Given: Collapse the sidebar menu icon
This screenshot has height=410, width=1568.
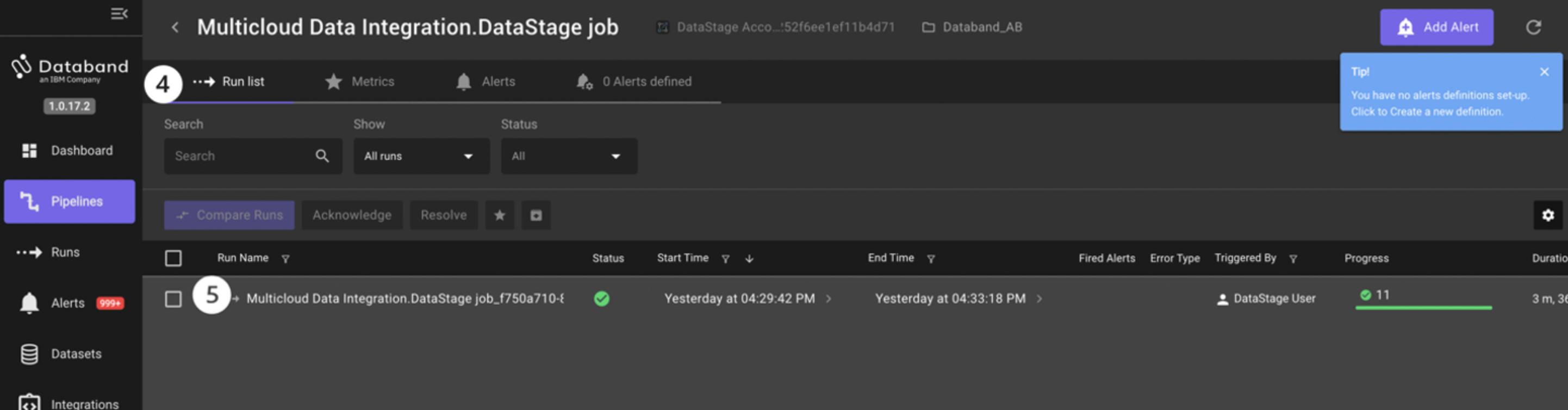Looking at the screenshot, I should 119,14.
